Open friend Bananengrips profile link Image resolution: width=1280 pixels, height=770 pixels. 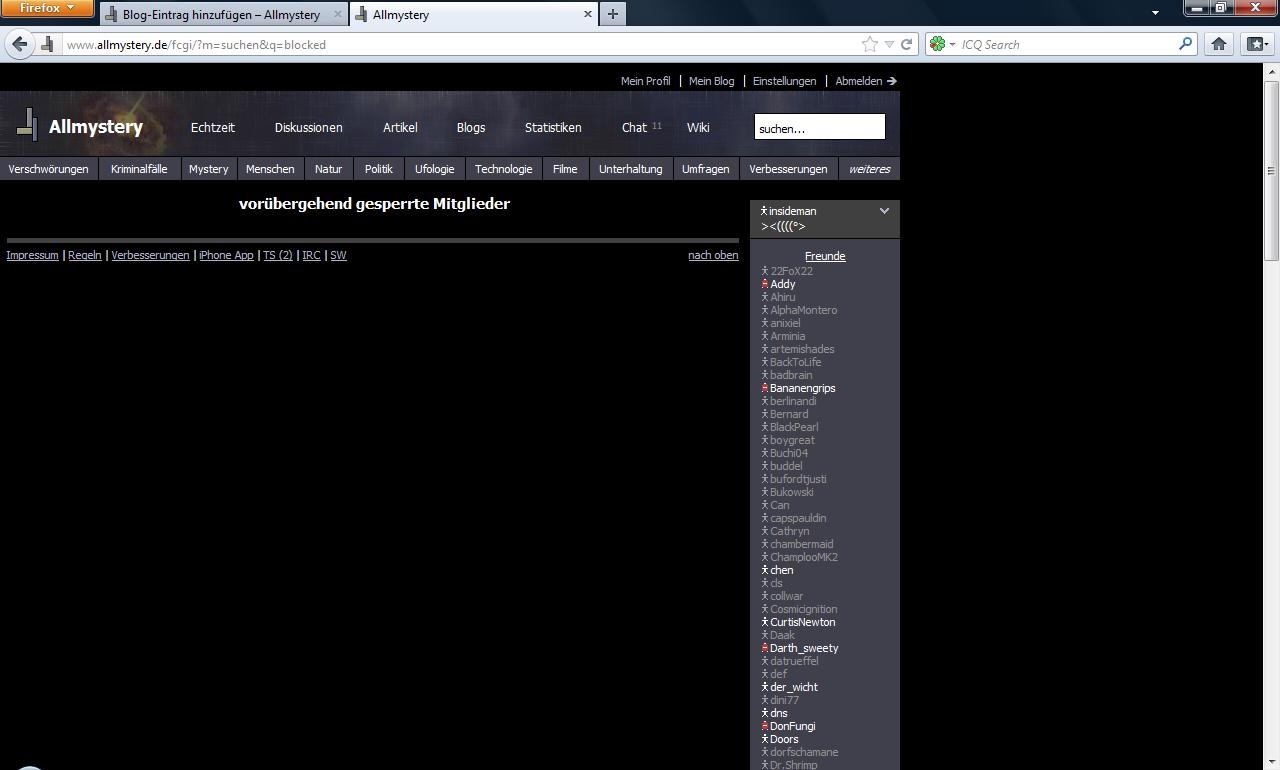(x=802, y=388)
